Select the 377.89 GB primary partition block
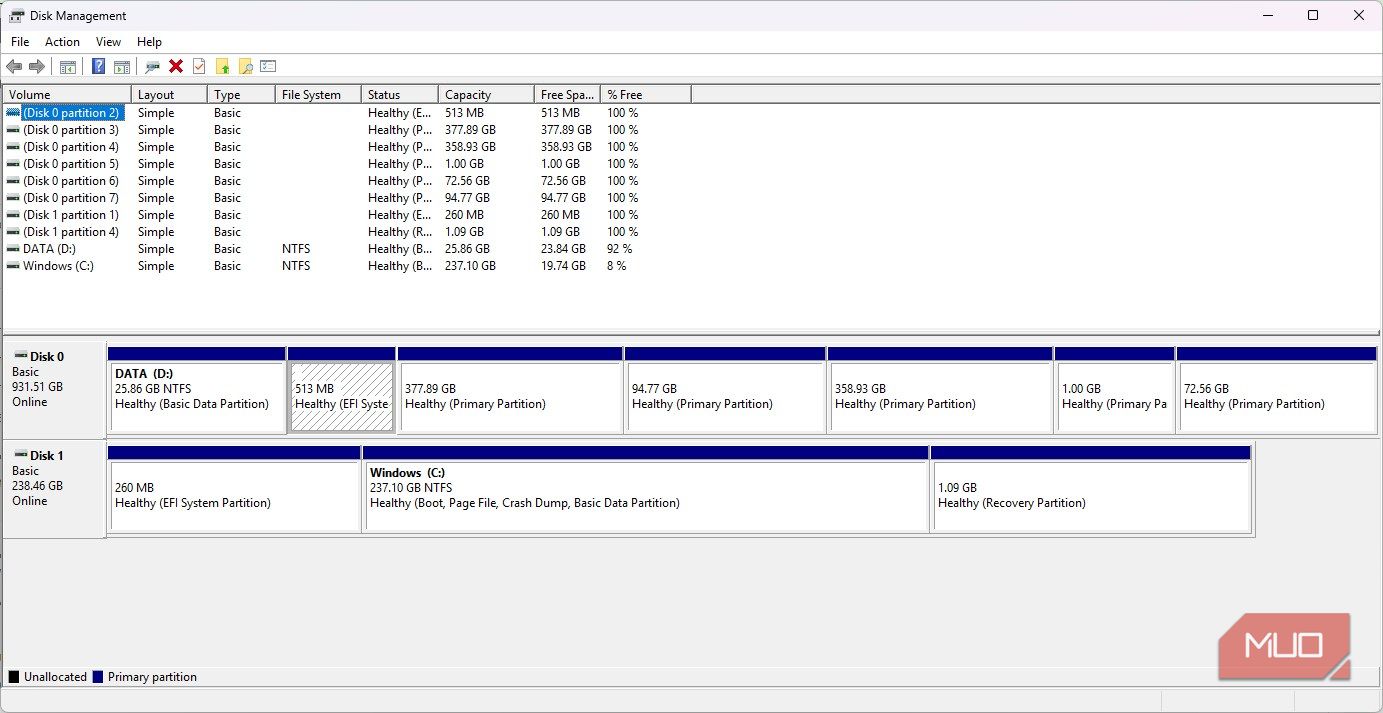Image resolution: width=1383 pixels, height=713 pixels. (510, 390)
